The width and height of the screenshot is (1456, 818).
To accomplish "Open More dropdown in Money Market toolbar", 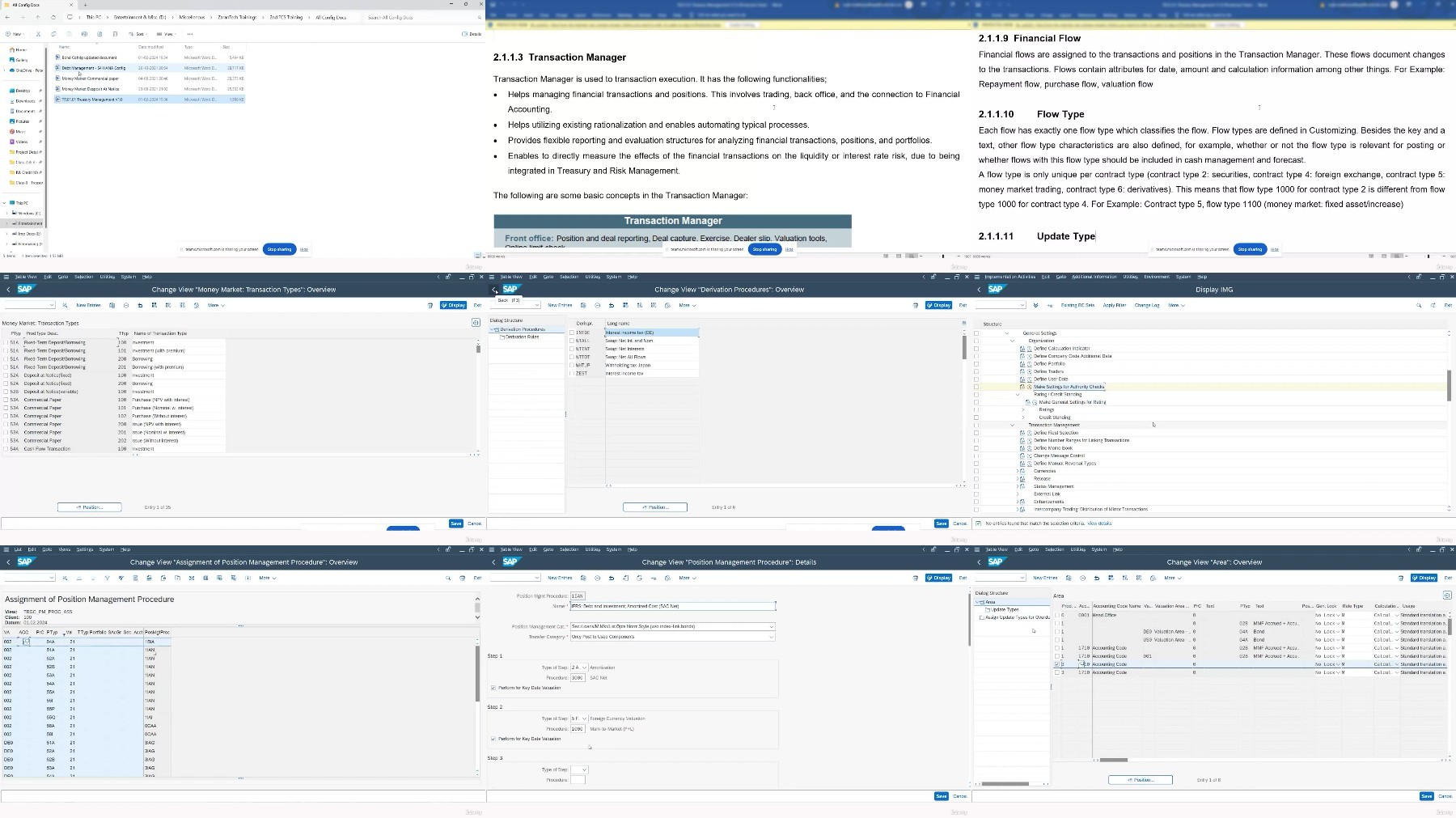I will point(216,305).
